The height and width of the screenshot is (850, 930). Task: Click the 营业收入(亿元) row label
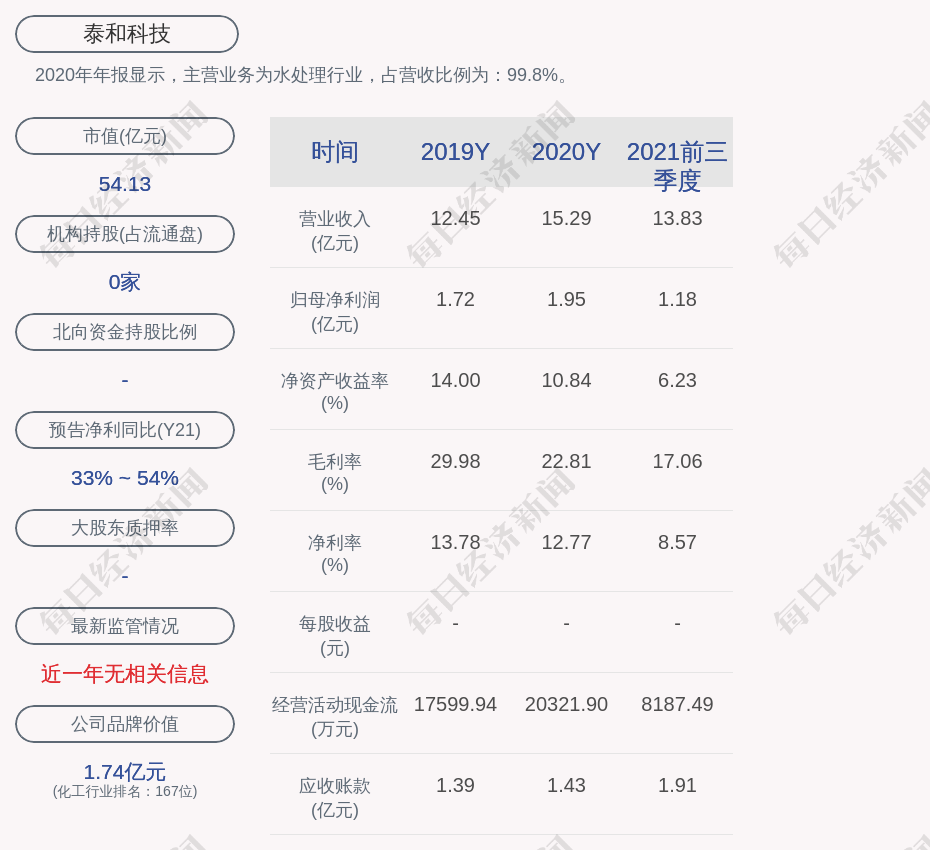click(x=335, y=231)
